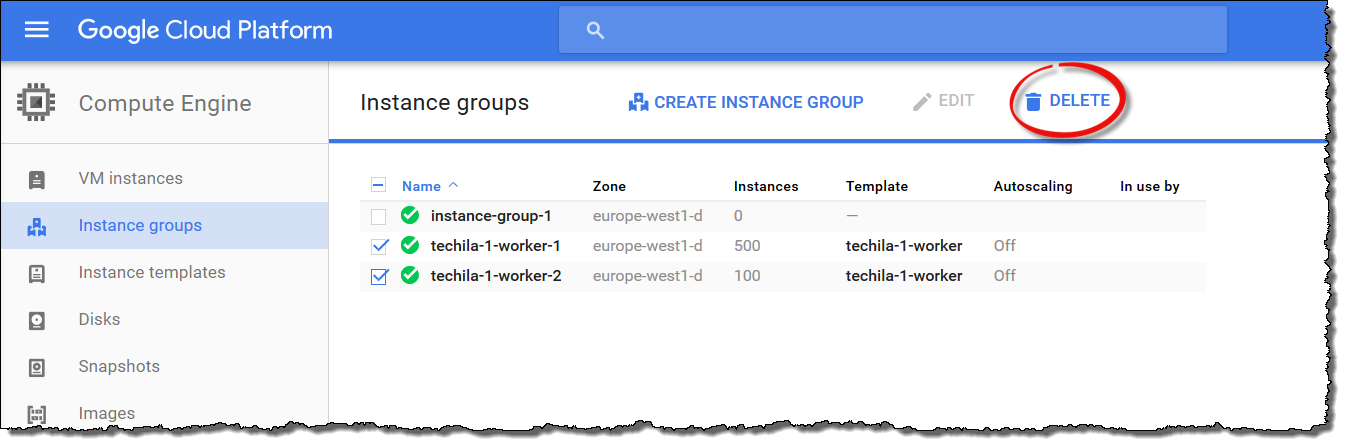This screenshot has width=1347, height=446.
Task: Toggle the select-all header checkbox
Action: (378, 185)
